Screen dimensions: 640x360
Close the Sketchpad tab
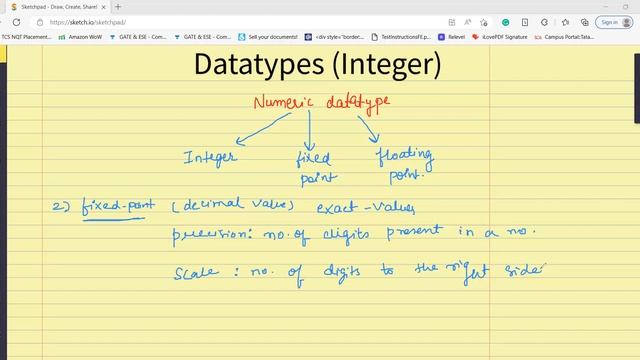[103, 7]
